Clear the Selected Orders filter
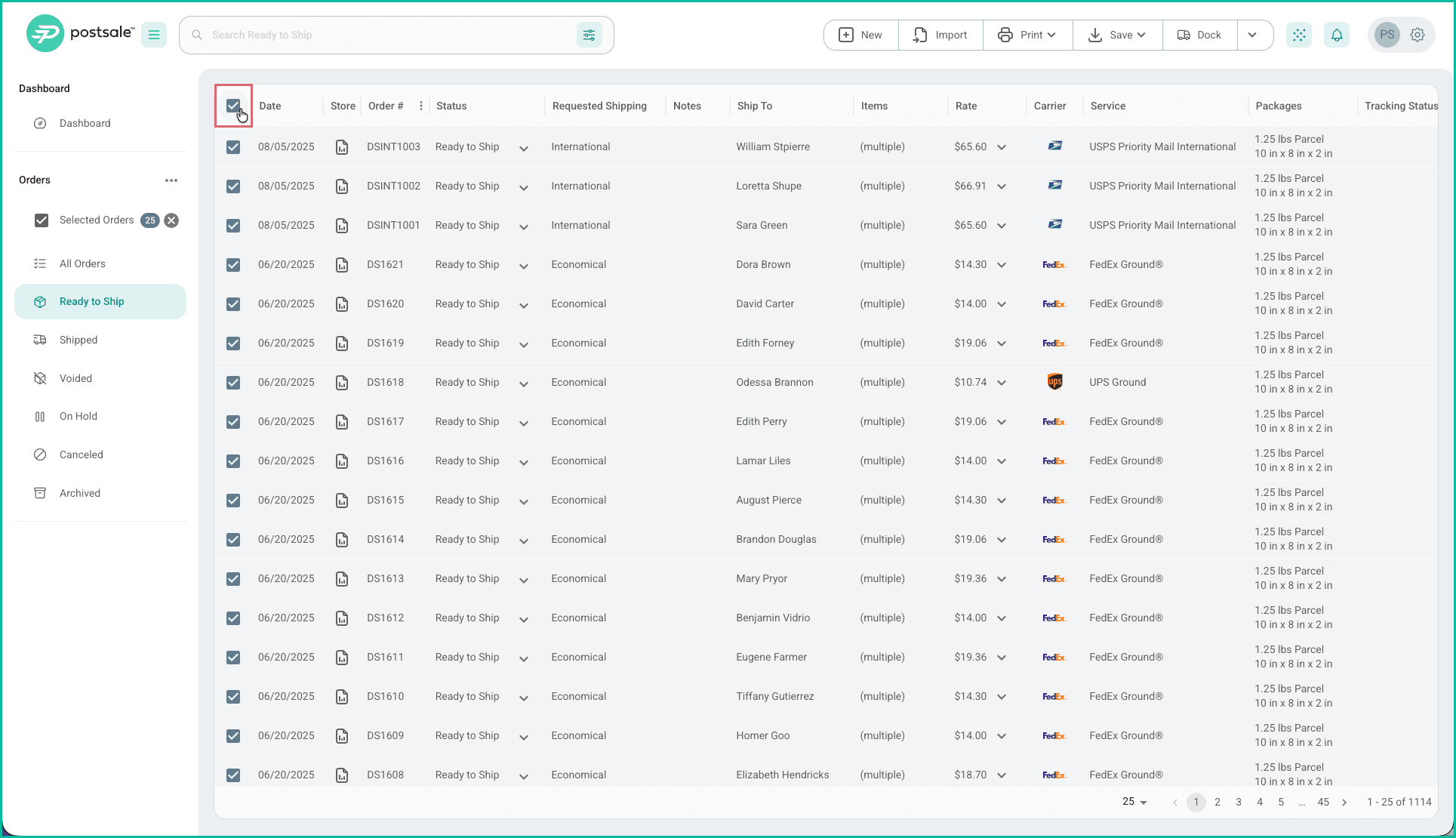Viewport: 1456px width, 838px height. tap(171, 220)
